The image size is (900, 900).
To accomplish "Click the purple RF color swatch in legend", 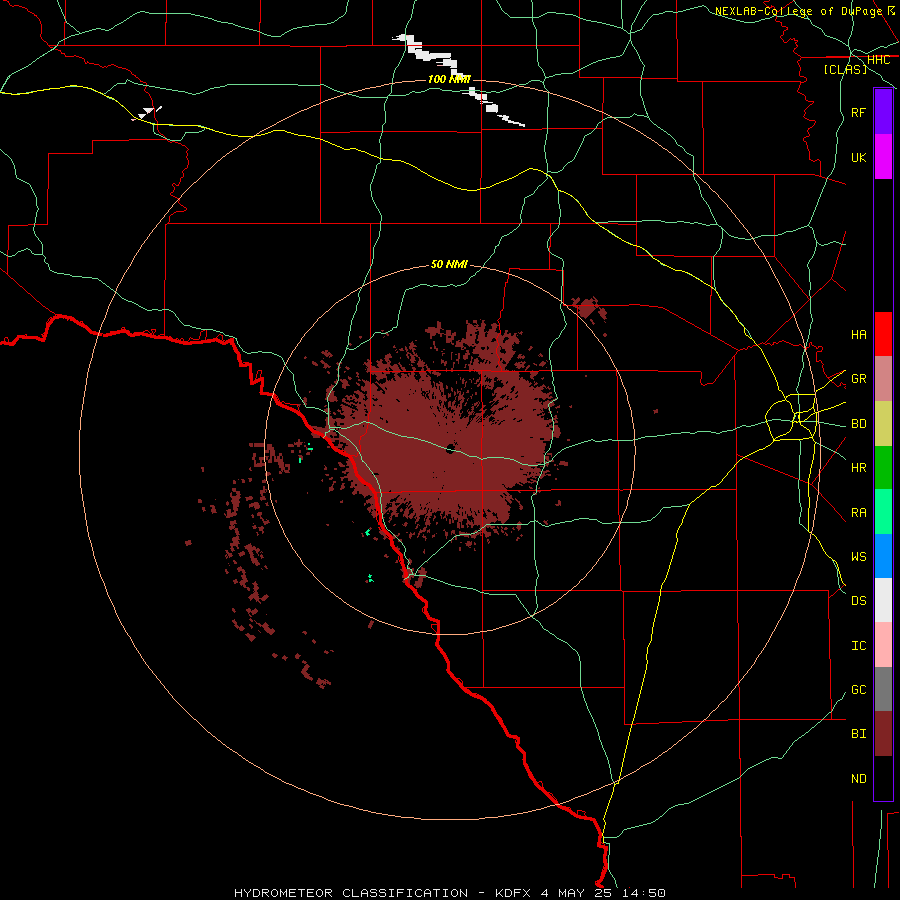I will [883, 112].
